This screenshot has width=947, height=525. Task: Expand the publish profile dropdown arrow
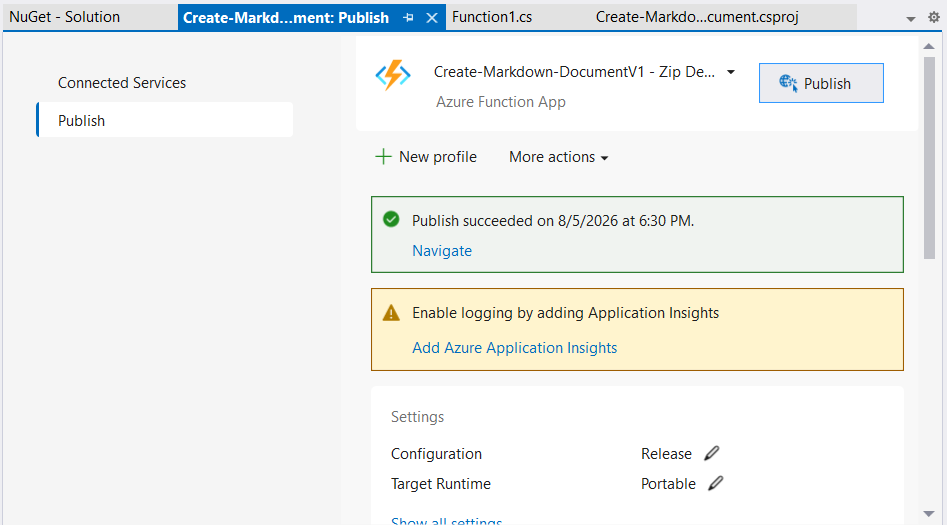731,72
